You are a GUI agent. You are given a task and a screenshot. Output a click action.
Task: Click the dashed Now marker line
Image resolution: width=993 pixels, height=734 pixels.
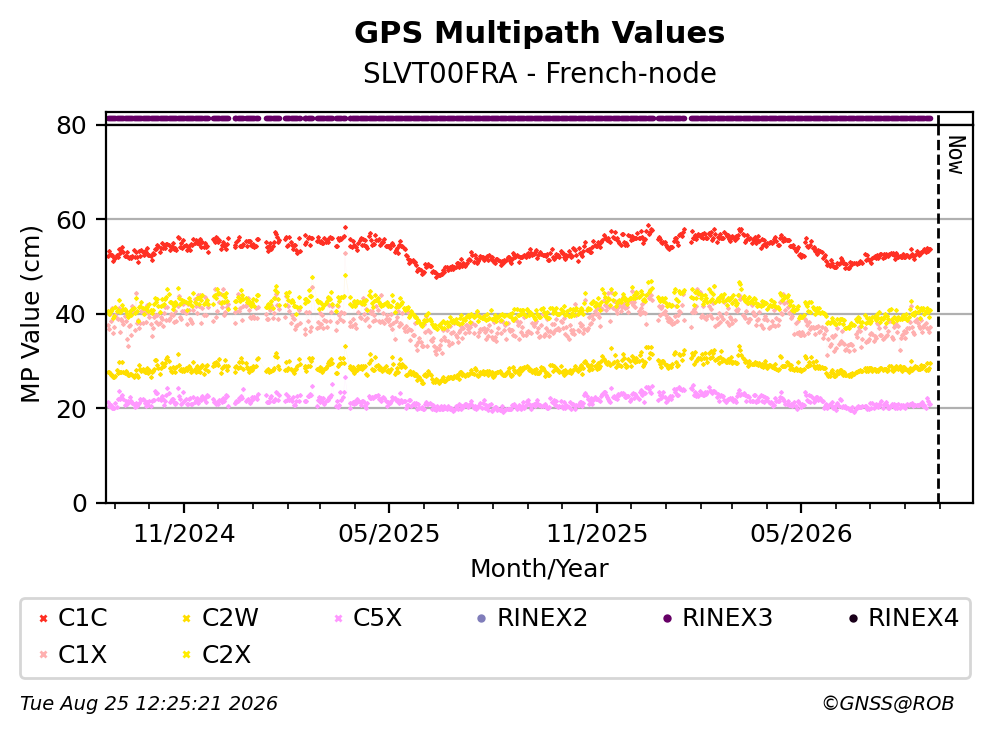tap(938, 309)
